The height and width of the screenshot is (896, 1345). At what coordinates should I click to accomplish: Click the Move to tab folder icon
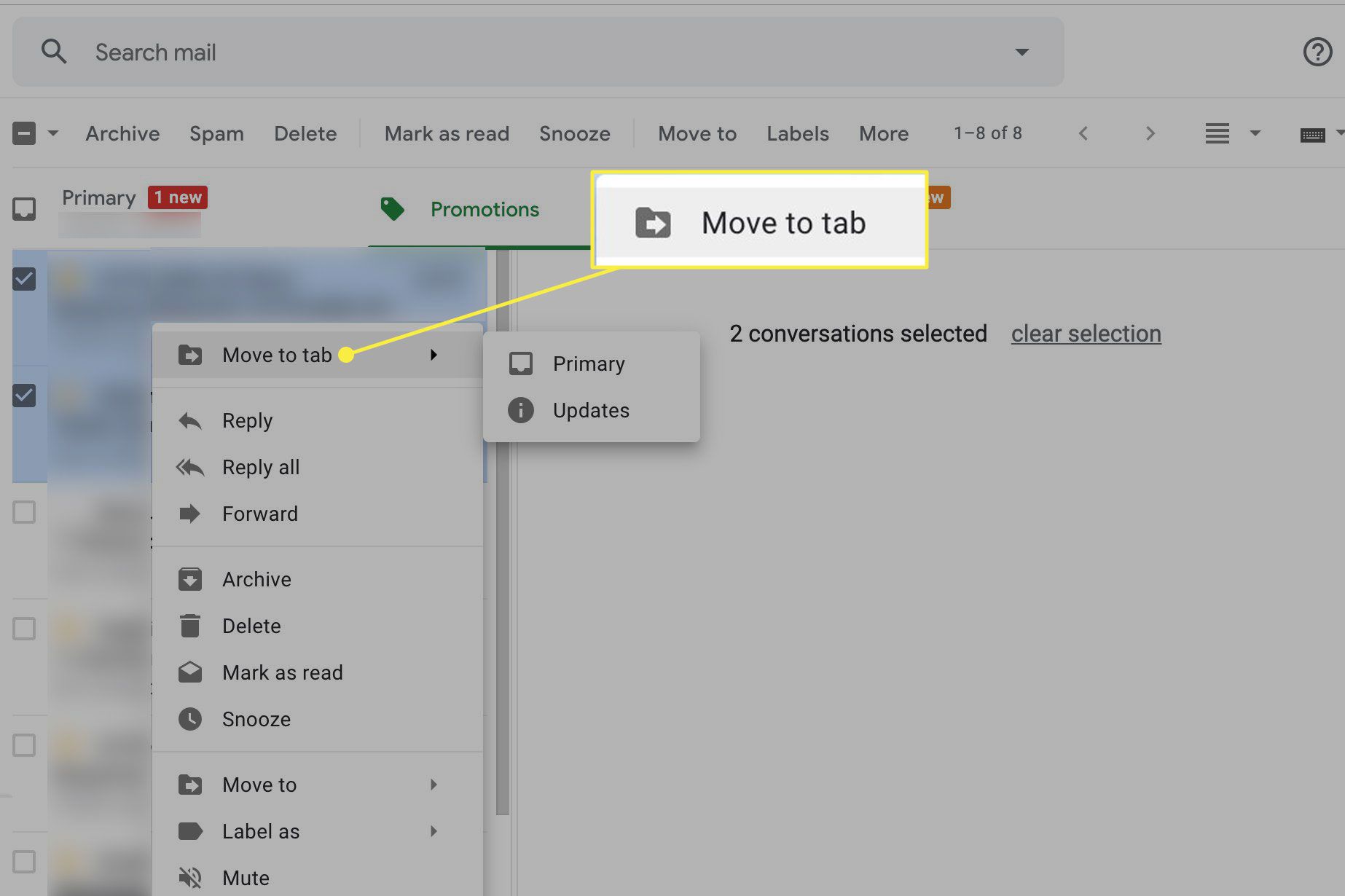coord(190,355)
